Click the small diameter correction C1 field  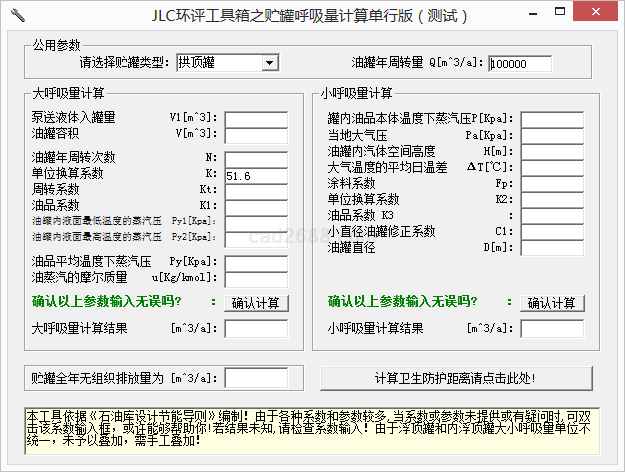(x=551, y=232)
